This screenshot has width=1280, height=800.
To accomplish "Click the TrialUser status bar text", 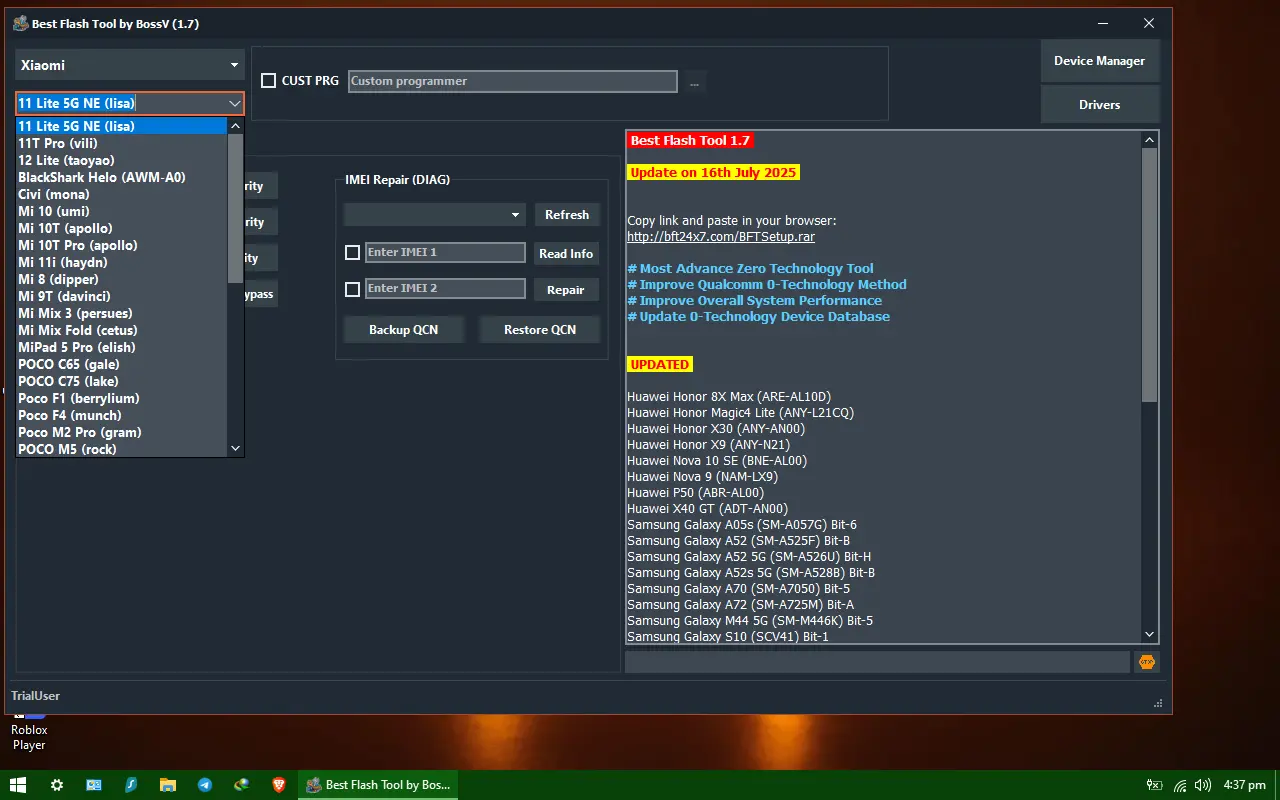I will [35, 696].
